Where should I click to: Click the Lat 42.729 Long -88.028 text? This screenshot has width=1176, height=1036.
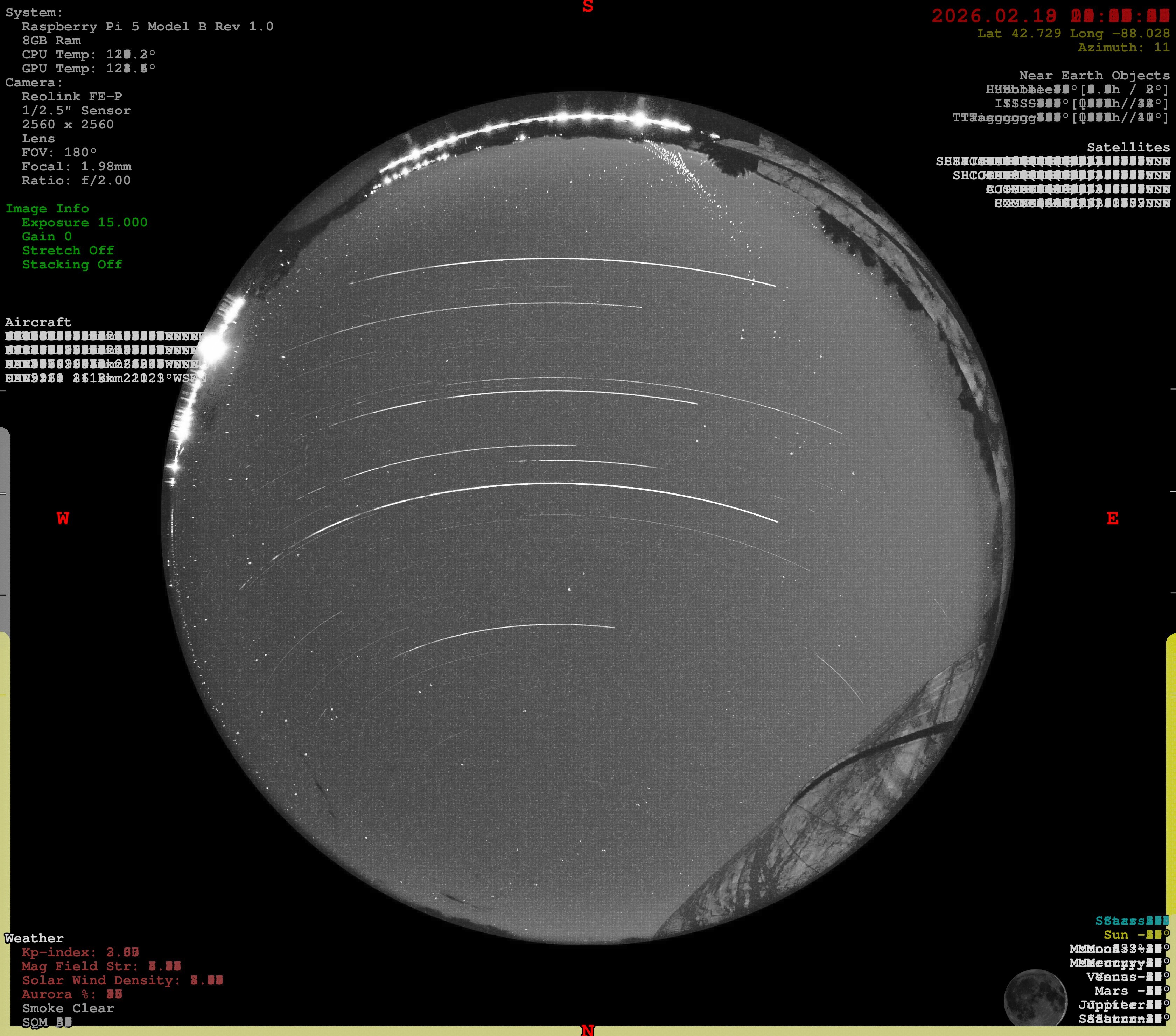(x=1073, y=33)
